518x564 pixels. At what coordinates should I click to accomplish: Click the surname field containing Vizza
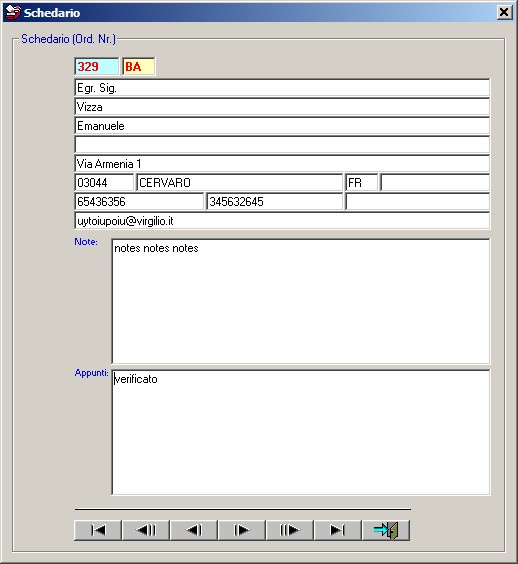coord(282,107)
